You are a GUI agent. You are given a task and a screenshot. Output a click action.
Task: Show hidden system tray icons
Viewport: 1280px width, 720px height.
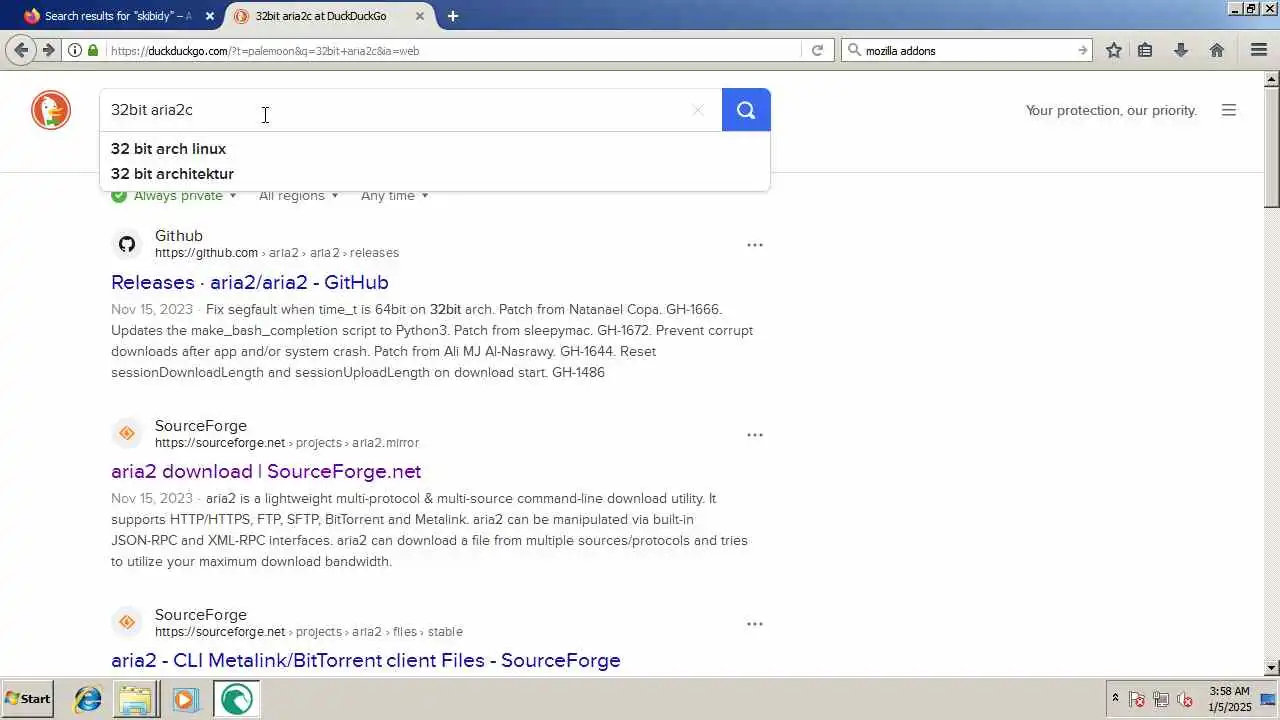1115,699
